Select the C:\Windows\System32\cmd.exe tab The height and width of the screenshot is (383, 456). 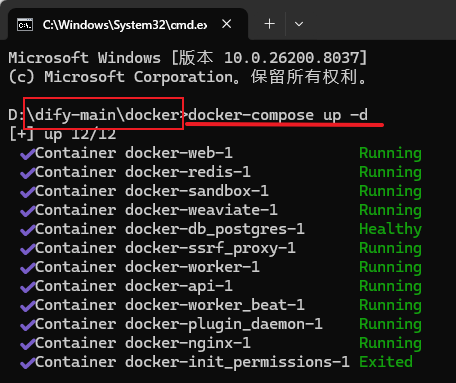[x=128, y=24]
